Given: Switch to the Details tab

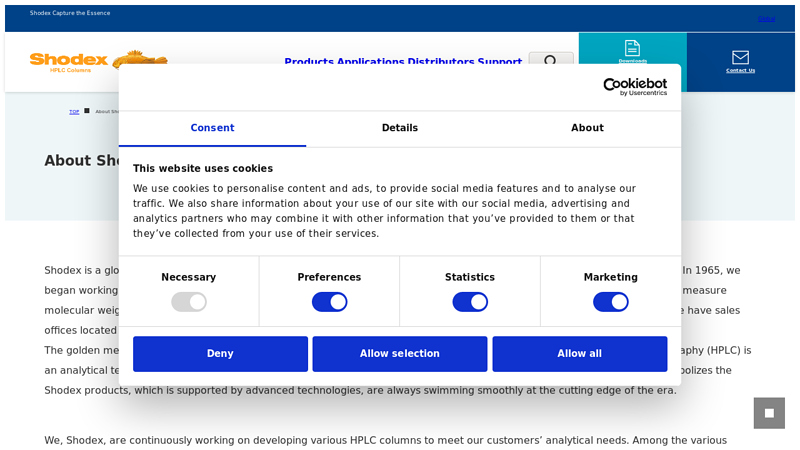Looking at the screenshot, I should click(400, 128).
